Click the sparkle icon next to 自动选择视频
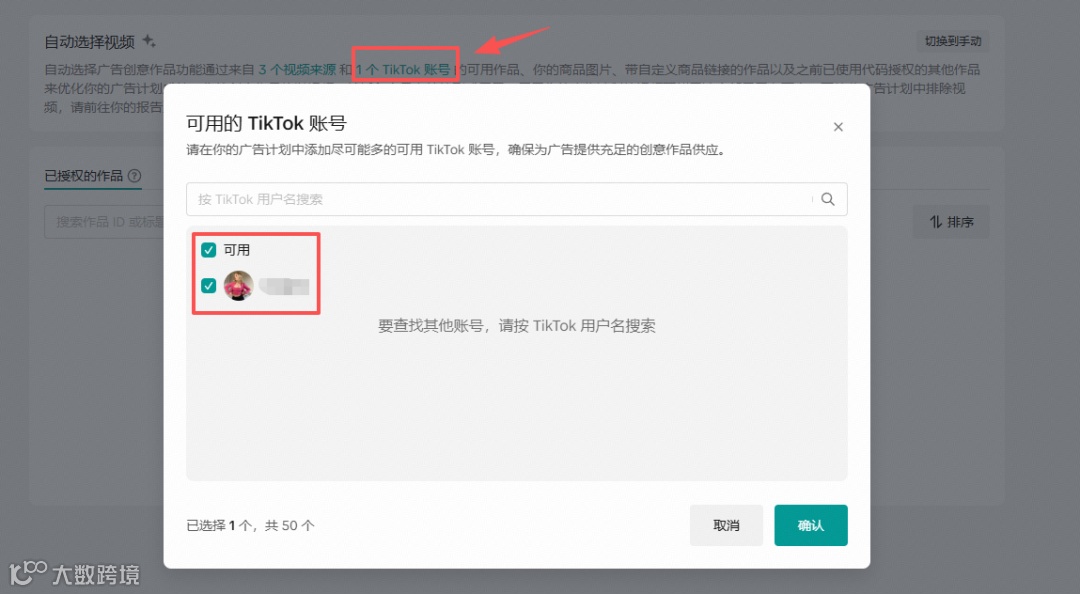This screenshot has height=594, width=1080. (149, 41)
